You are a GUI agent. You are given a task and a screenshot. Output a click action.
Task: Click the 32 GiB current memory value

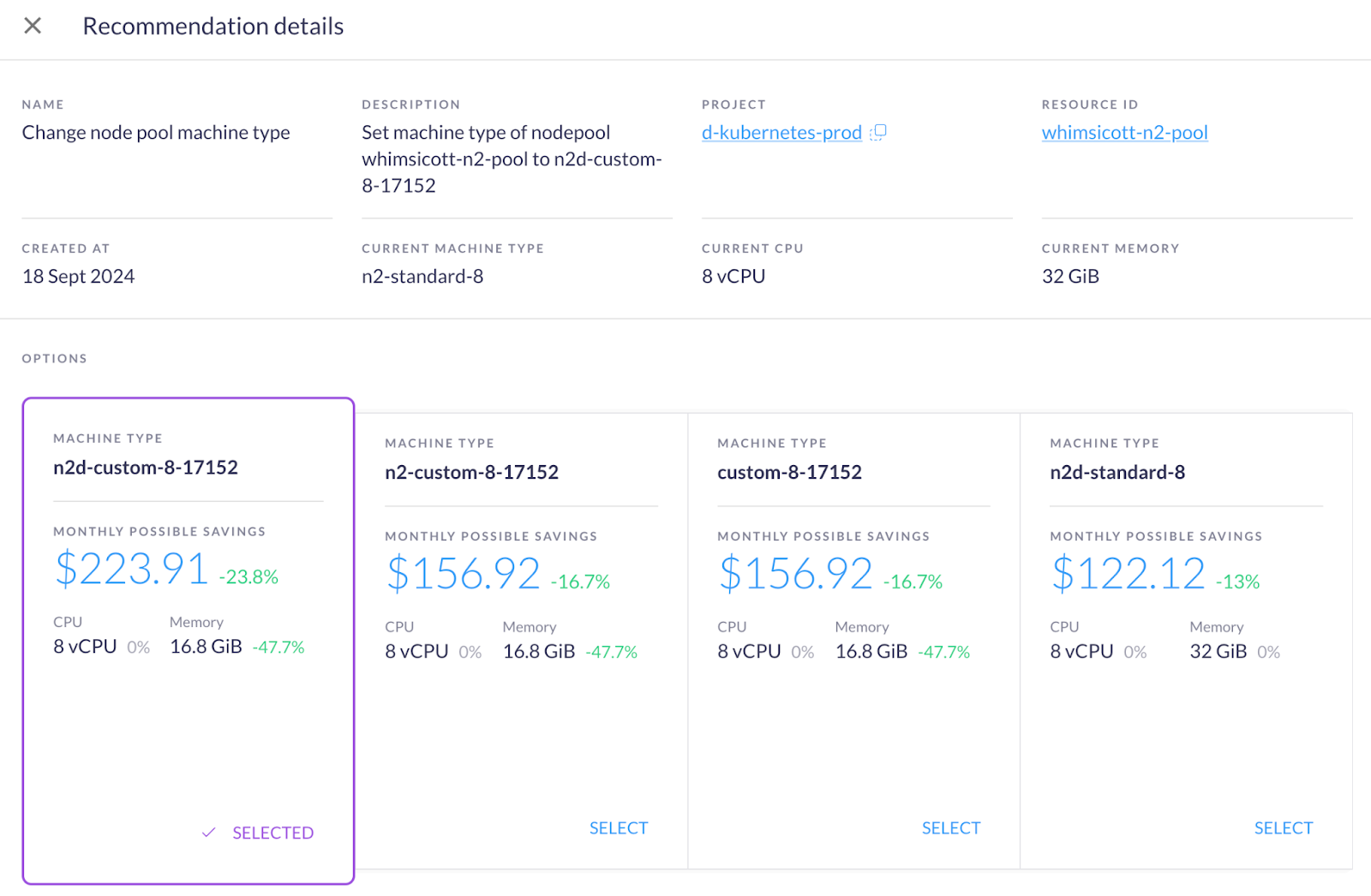tap(1070, 277)
